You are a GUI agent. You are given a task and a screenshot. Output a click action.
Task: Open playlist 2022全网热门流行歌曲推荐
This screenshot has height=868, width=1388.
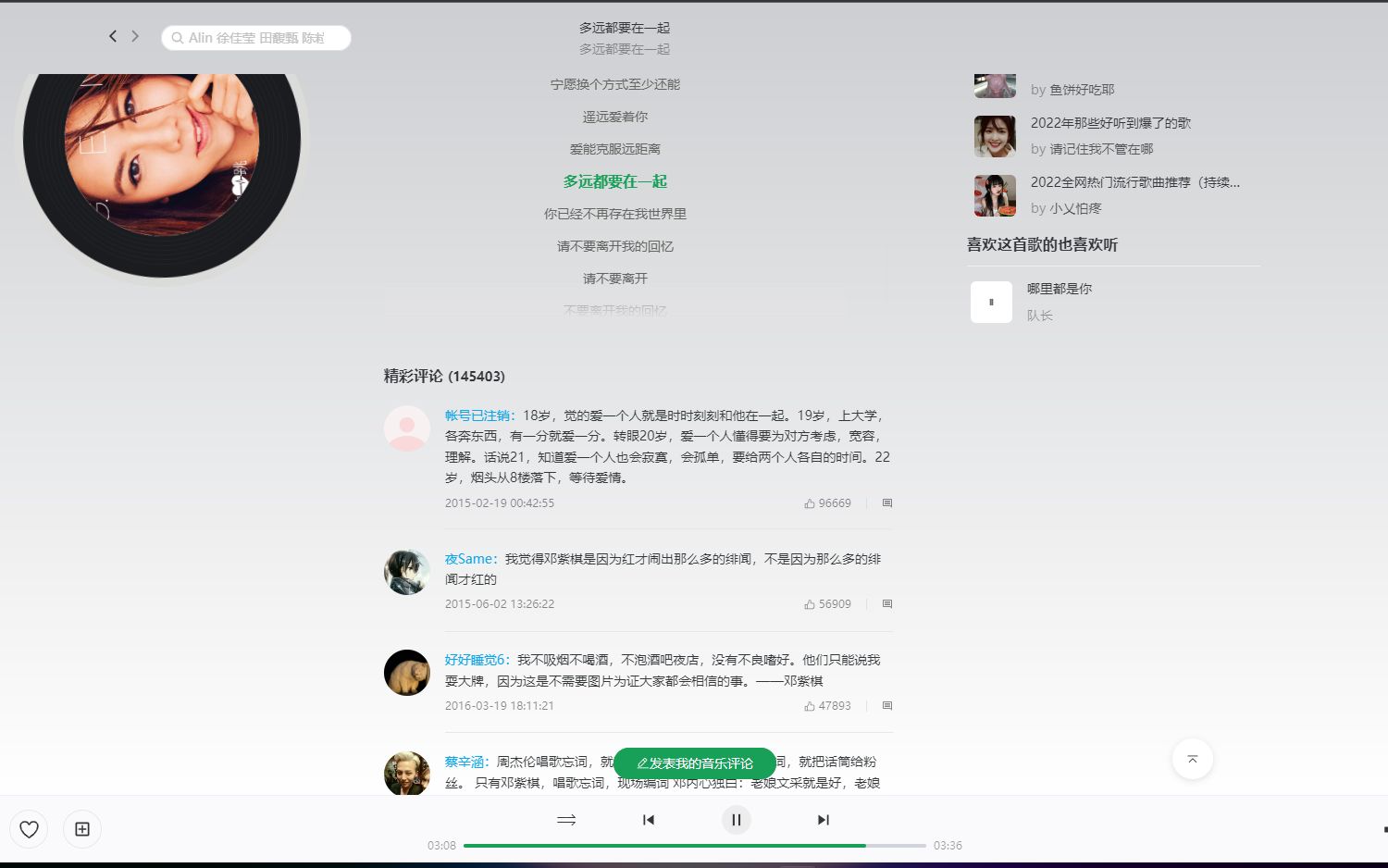tap(1135, 182)
